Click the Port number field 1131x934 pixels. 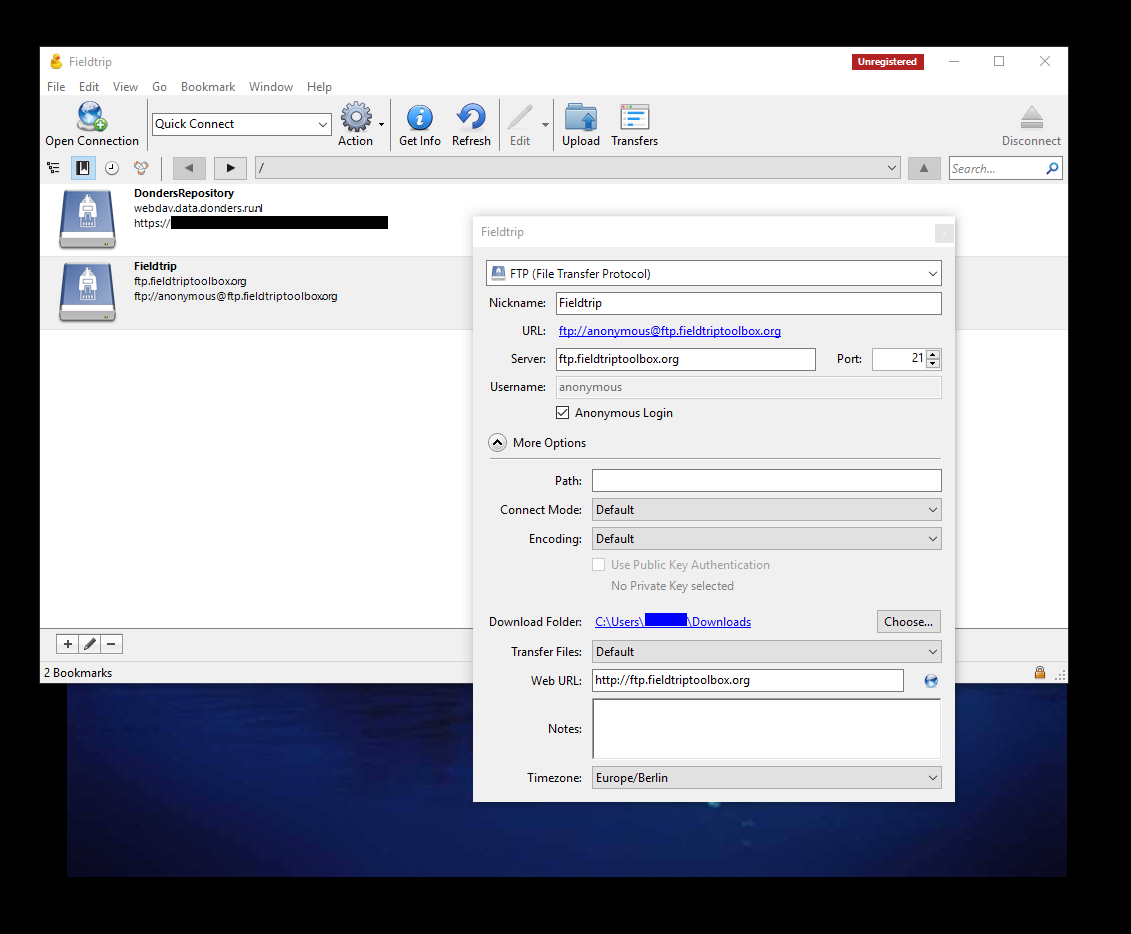[899, 359]
